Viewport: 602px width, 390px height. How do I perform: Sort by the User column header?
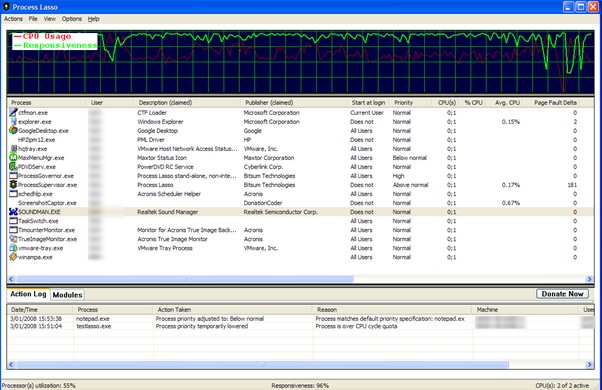pos(110,102)
